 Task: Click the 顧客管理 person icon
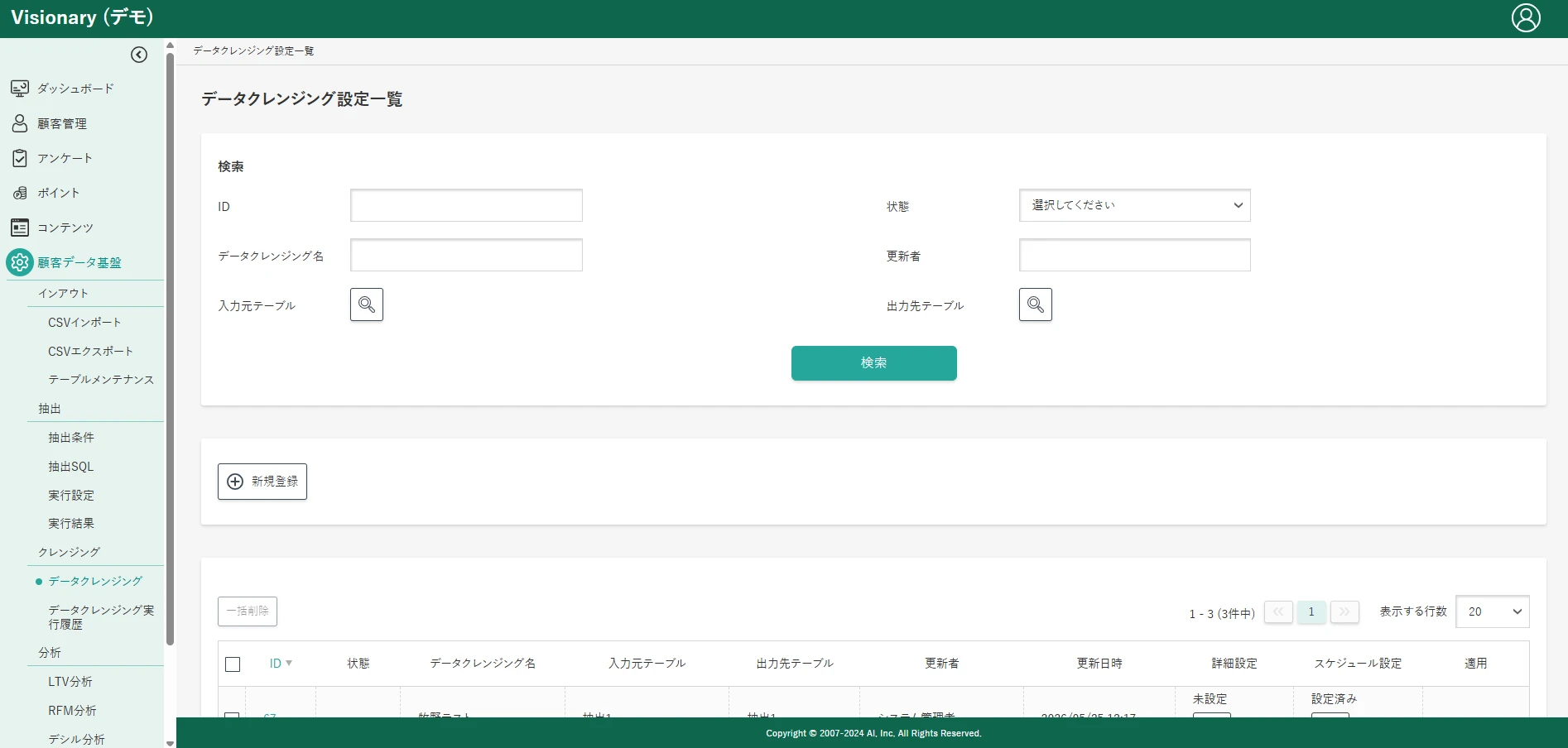pos(20,123)
